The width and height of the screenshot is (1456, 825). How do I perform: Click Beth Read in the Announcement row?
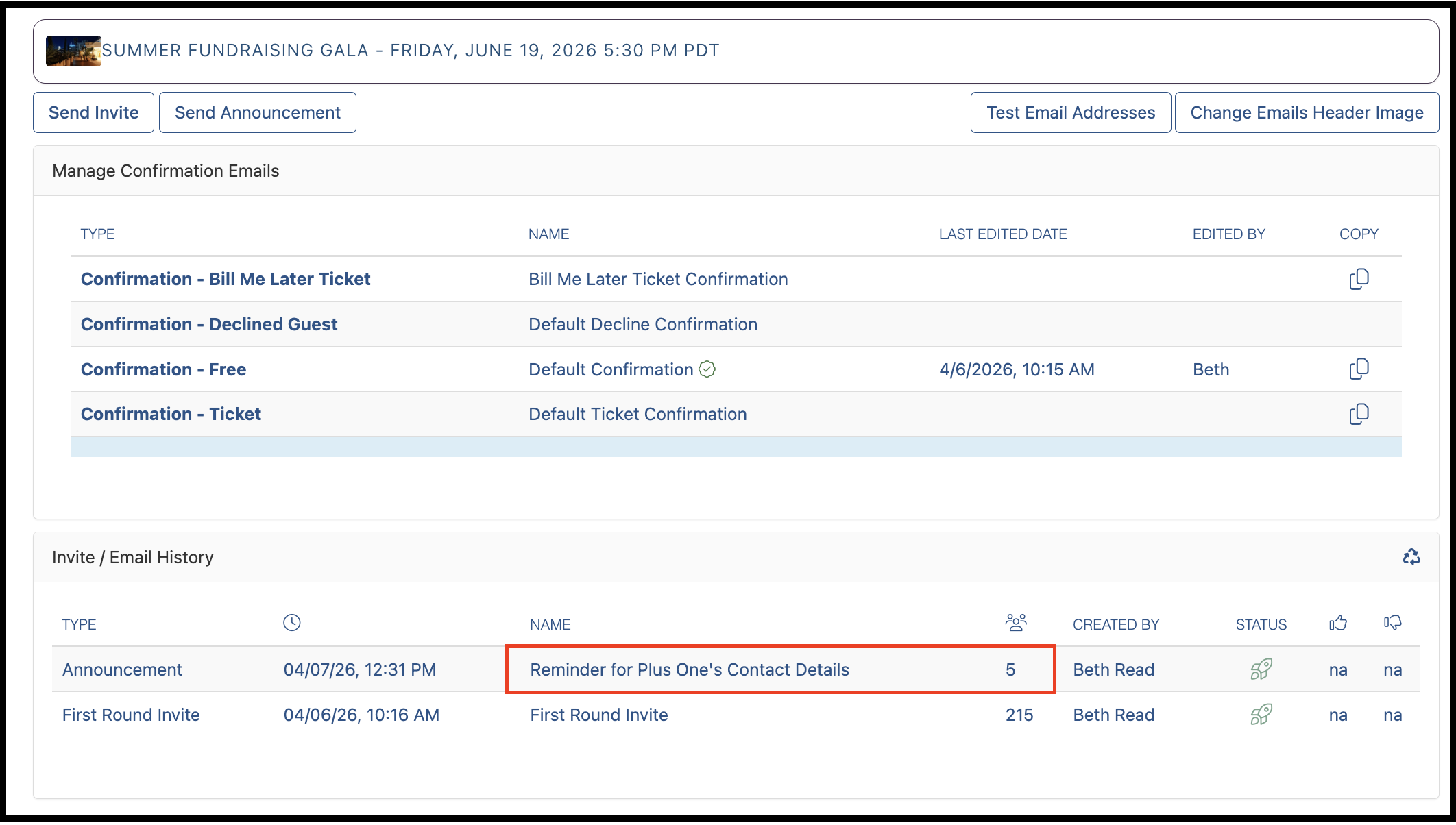[1113, 669]
